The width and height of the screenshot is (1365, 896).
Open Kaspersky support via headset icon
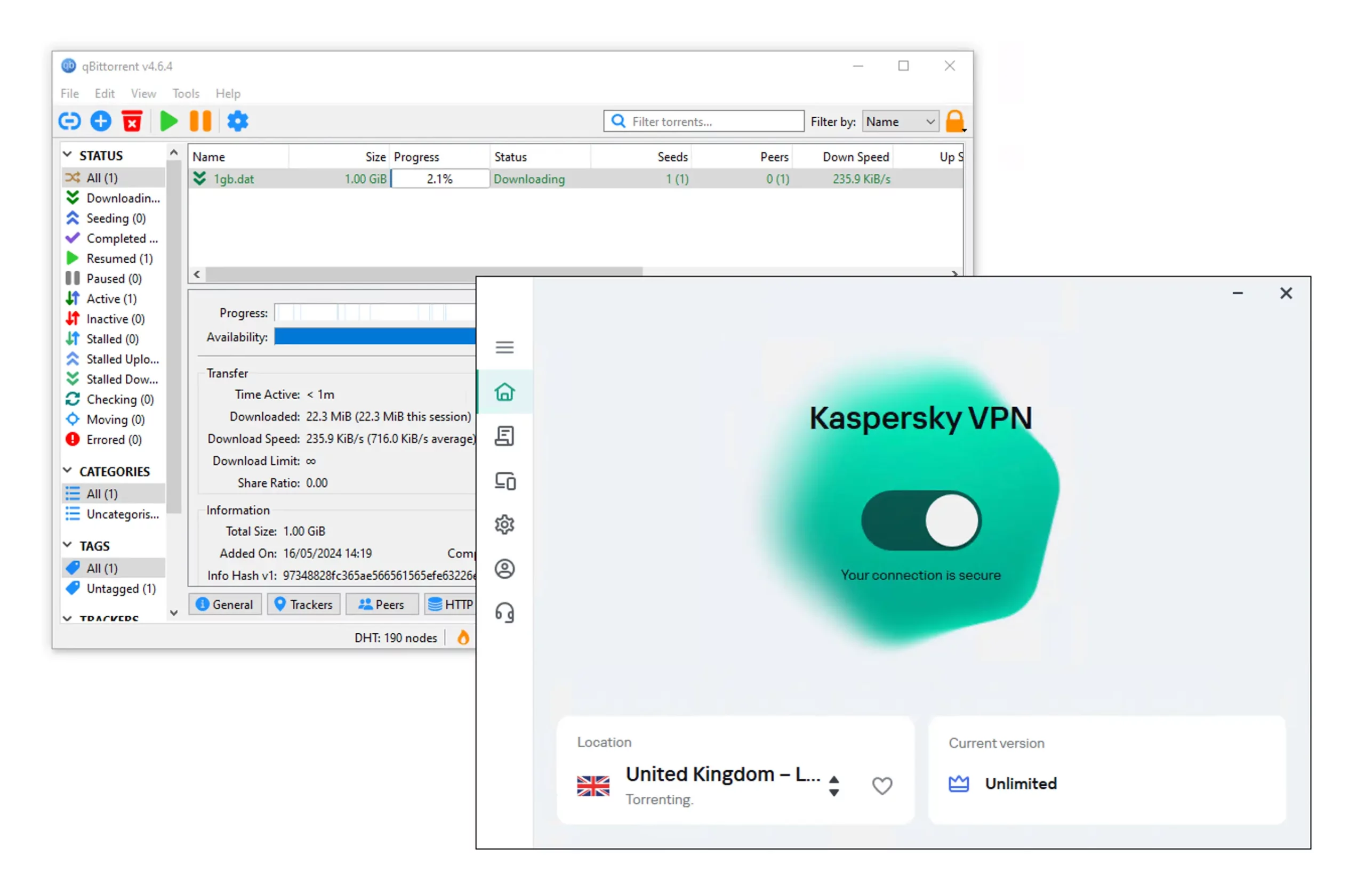[x=504, y=612]
